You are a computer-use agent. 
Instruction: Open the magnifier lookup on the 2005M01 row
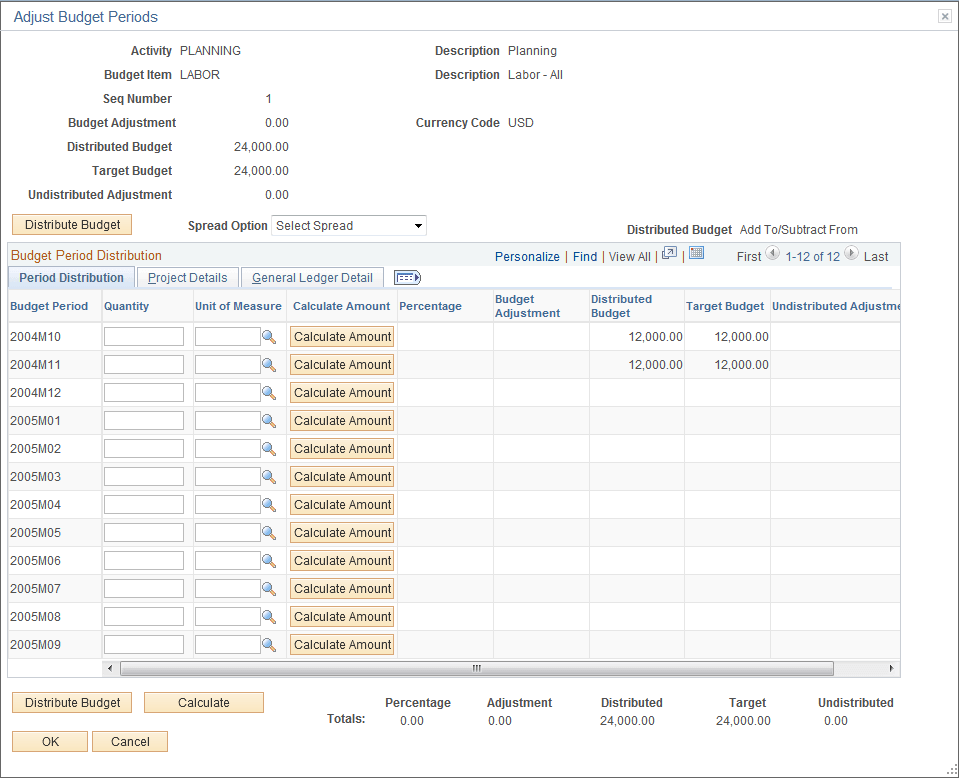tap(268, 421)
